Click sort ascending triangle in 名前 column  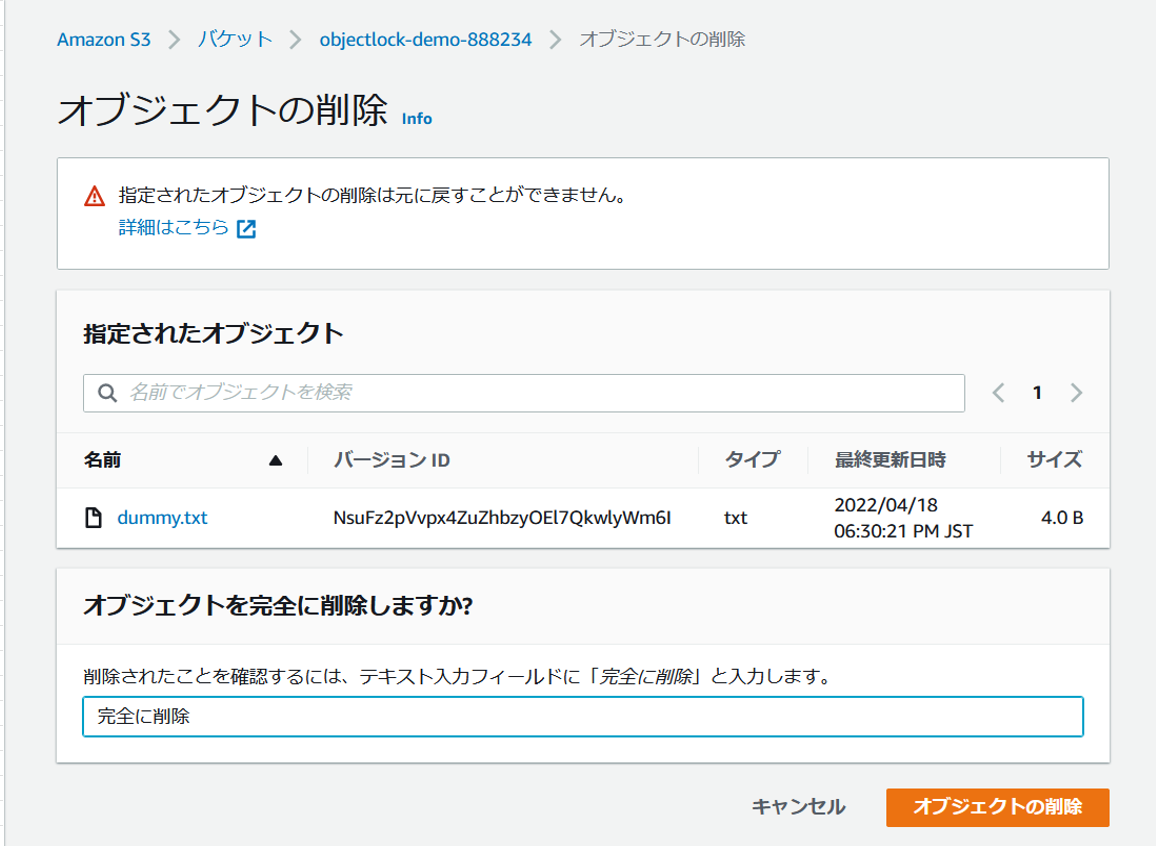pyautogui.click(x=276, y=461)
